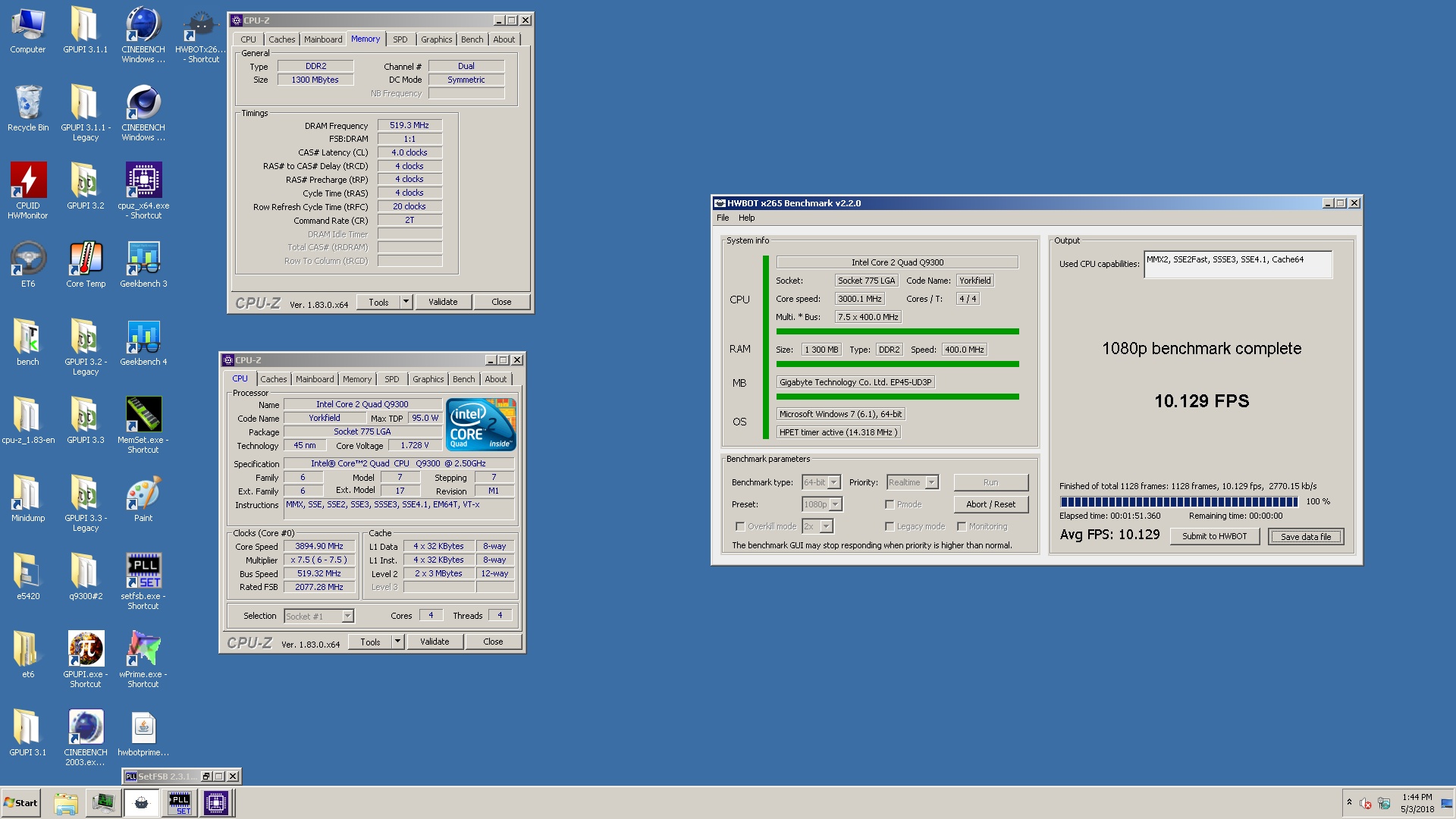Open setfsb.exe shortcut icon
Image resolution: width=1456 pixels, height=819 pixels.
click(x=143, y=581)
